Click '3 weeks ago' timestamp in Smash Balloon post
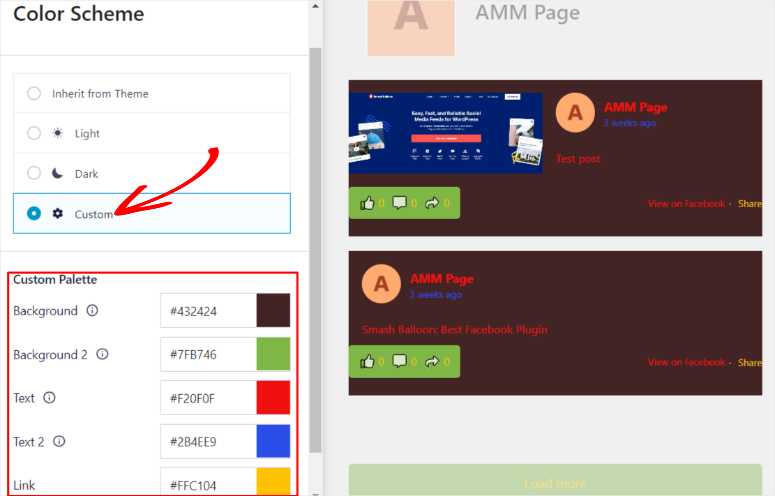The height and width of the screenshot is (496, 775). point(435,294)
